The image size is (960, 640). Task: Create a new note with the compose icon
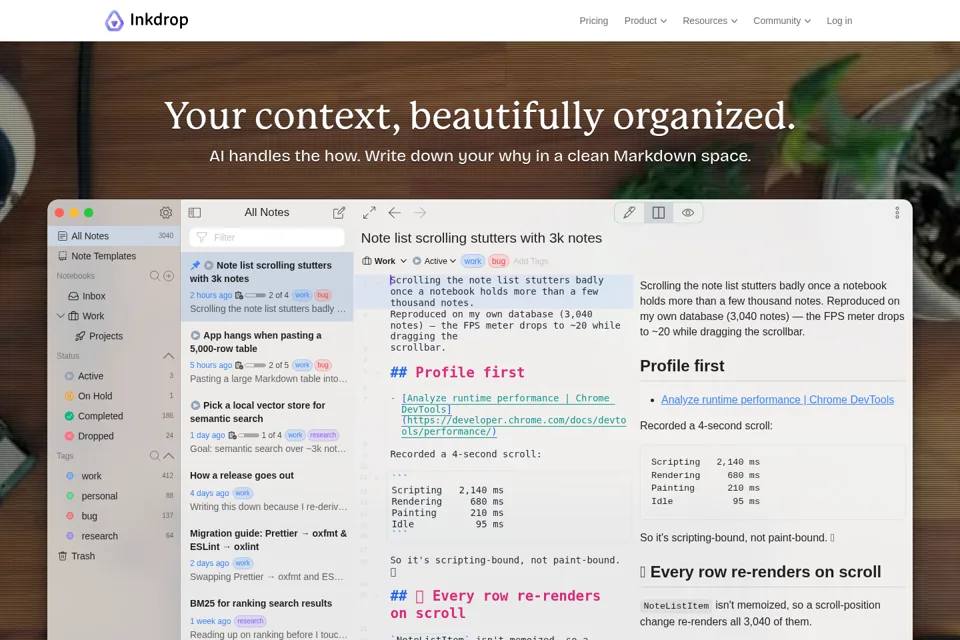[x=339, y=213]
